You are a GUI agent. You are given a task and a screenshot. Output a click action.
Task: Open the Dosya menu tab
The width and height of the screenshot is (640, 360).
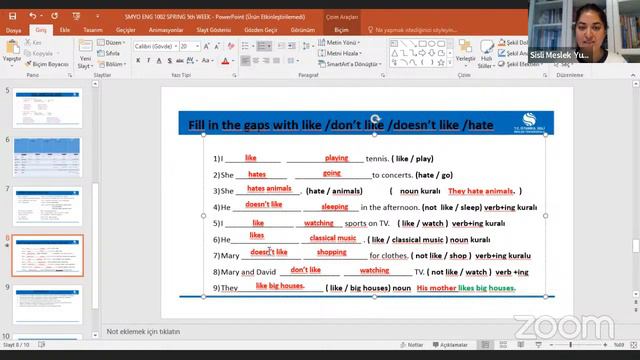point(13,30)
